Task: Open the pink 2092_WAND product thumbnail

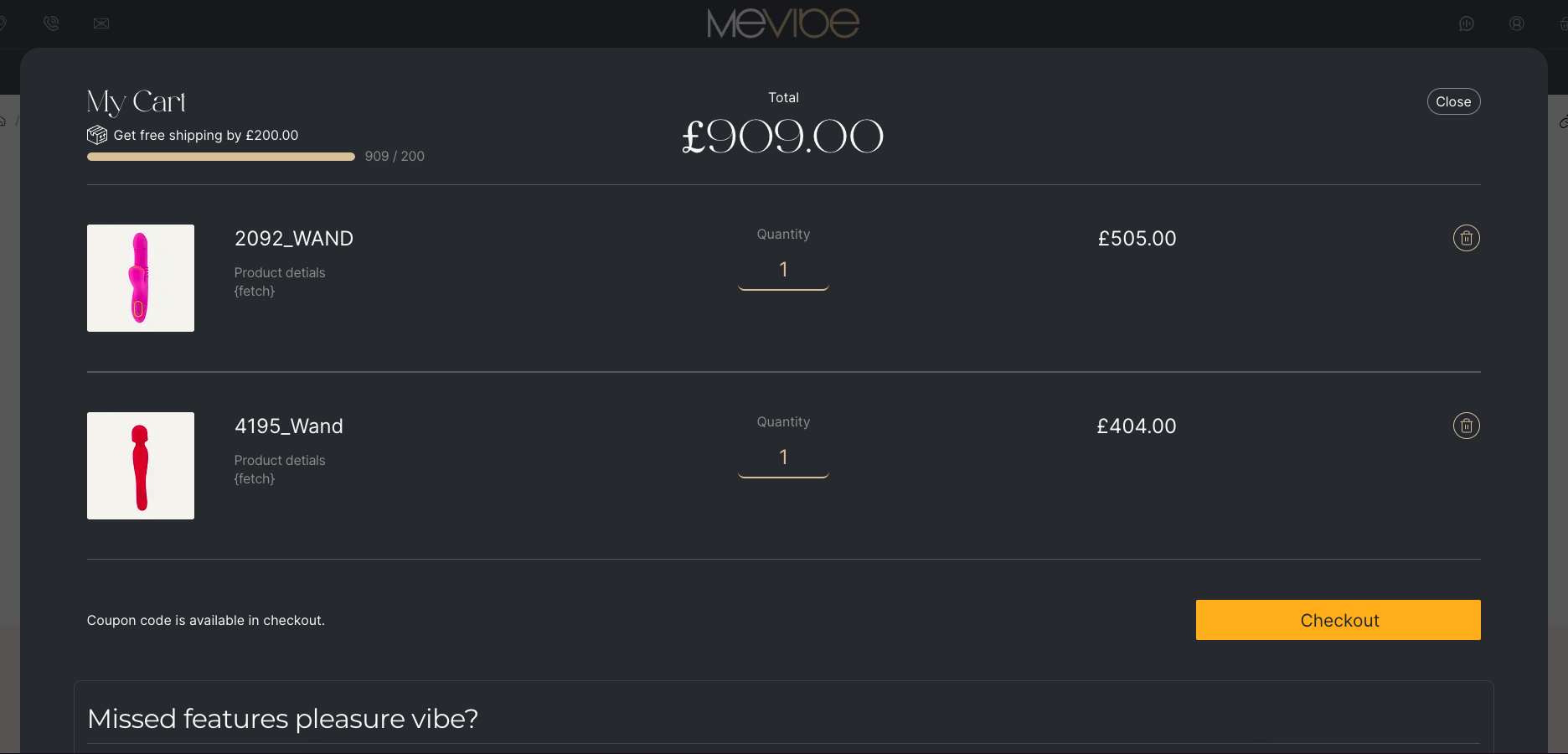Action: (141, 278)
